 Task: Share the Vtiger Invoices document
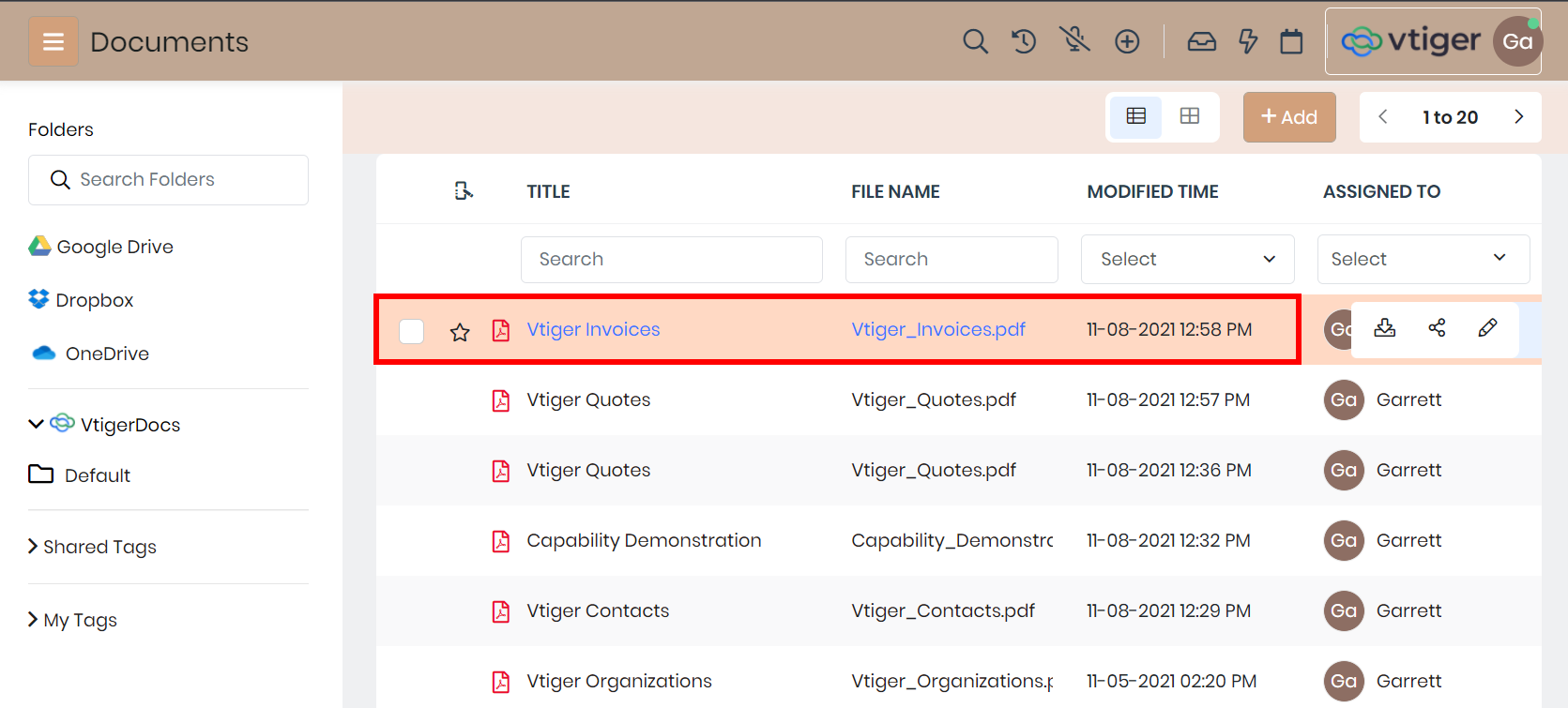point(1437,328)
